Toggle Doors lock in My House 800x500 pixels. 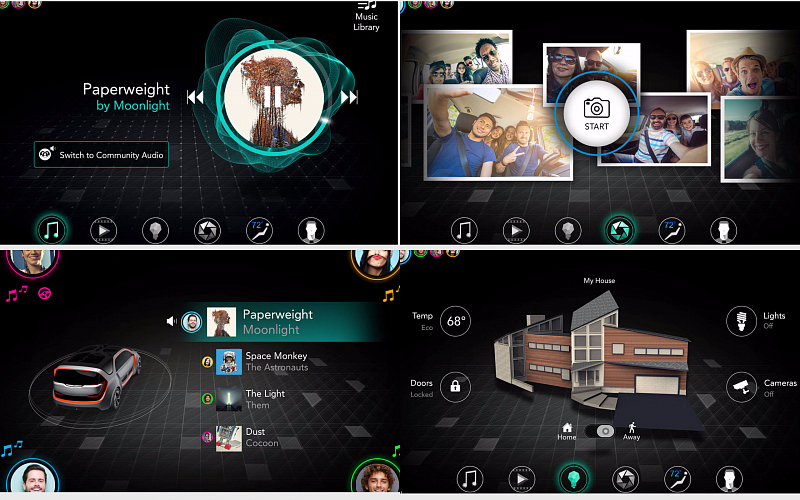455,387
